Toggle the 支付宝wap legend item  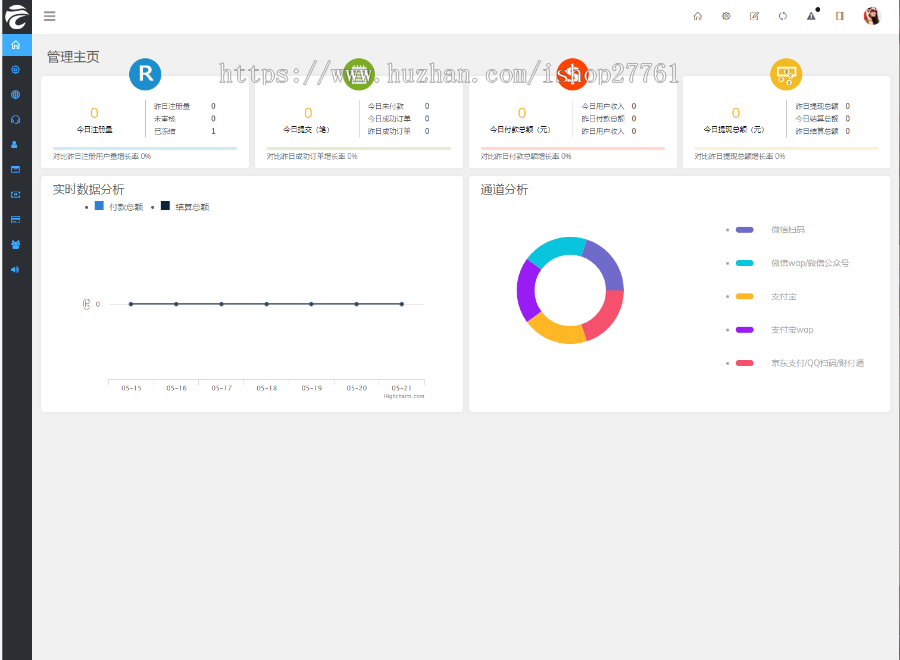click(x=774, y=329)
